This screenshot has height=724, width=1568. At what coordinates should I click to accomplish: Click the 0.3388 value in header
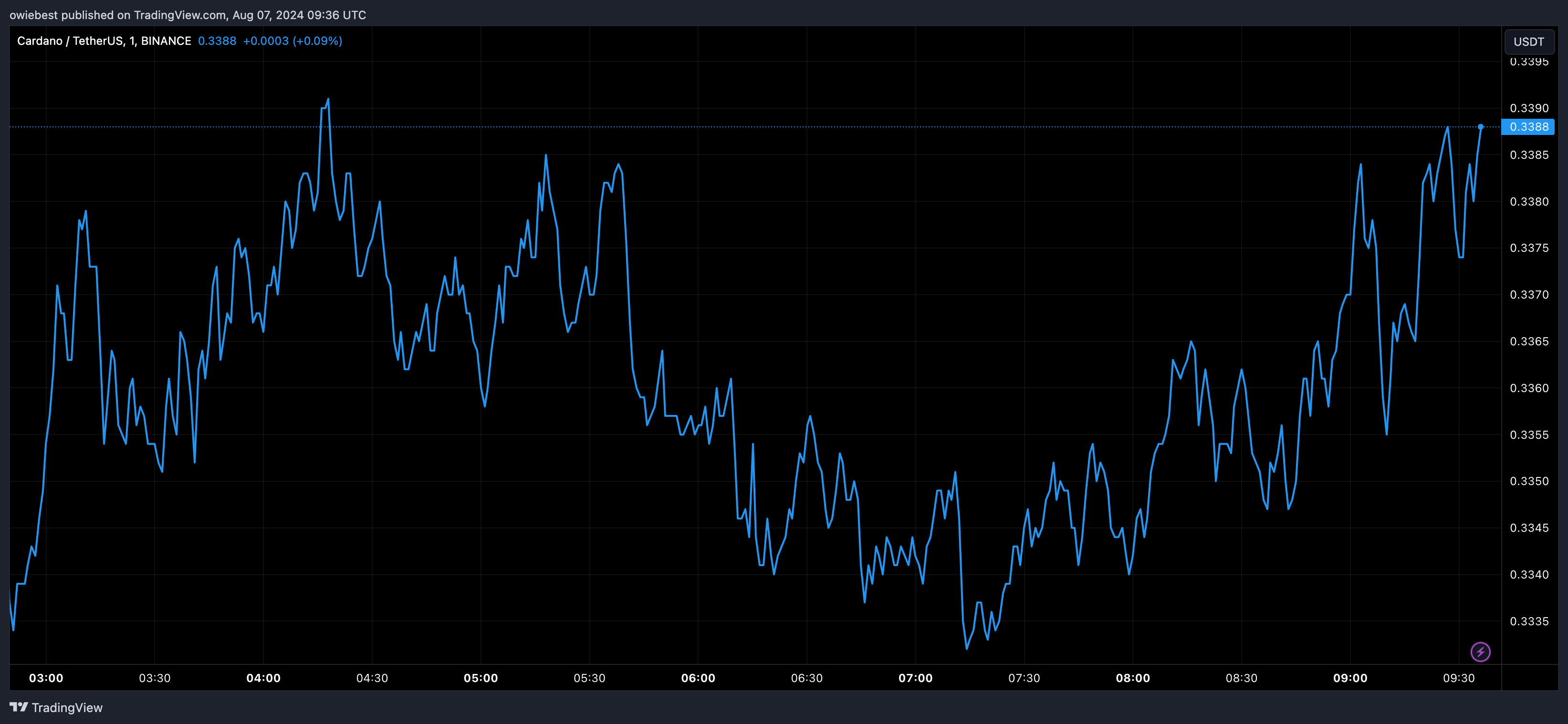(x=217, y=41)
